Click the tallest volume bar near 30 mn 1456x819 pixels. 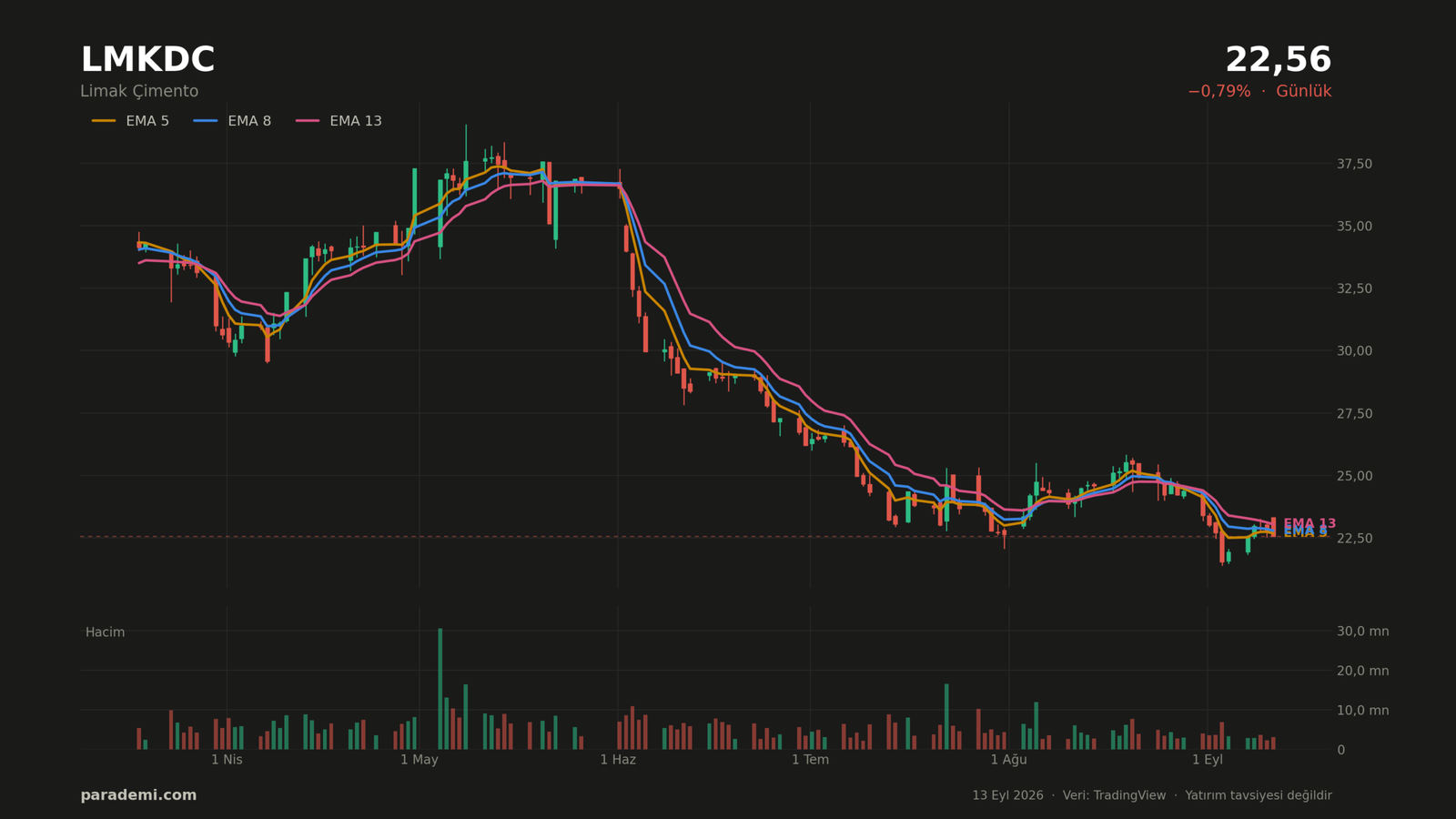(440, 689)
